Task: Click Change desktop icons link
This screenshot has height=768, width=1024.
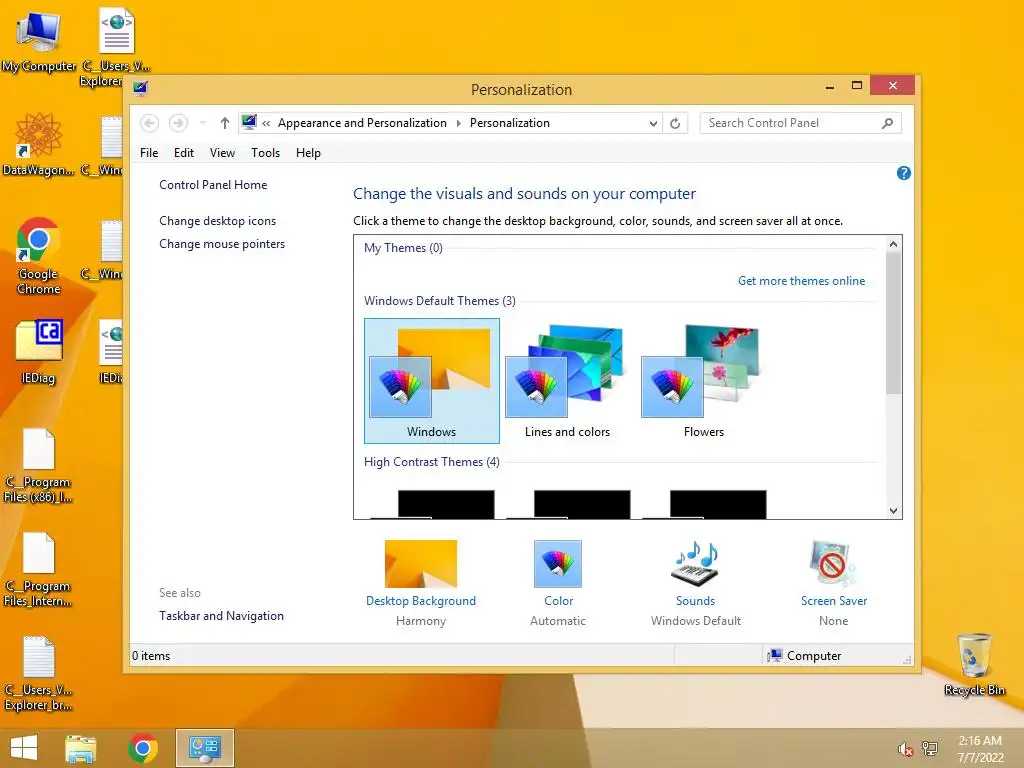Action: pos(217,221)
